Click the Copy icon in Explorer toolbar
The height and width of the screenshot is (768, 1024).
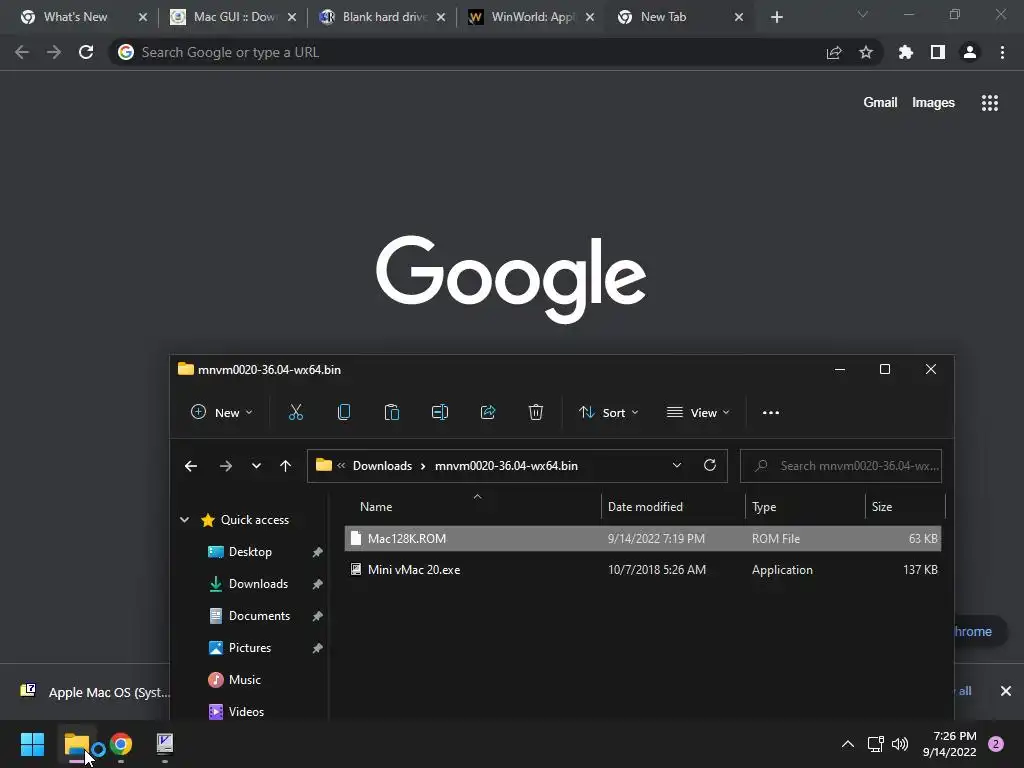click(x=344, y=412)
